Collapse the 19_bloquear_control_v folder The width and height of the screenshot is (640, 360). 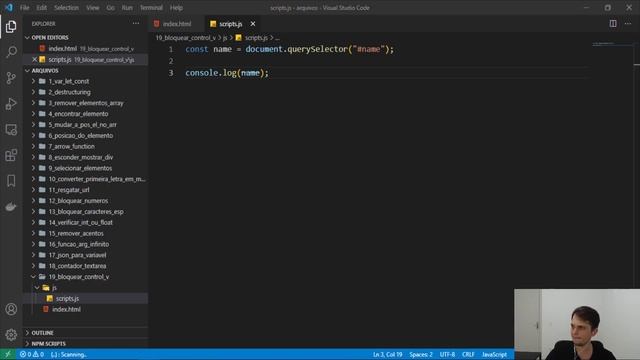tap(85, 277)
